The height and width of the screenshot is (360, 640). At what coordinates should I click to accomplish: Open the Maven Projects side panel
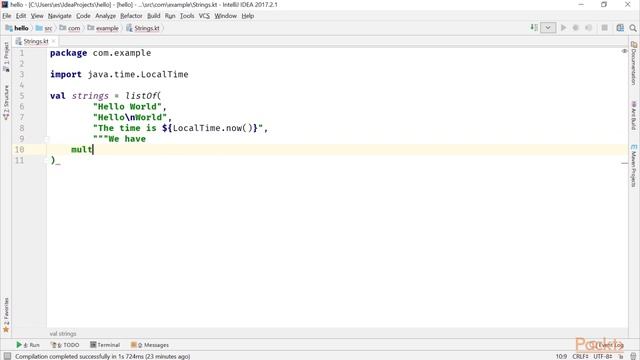(x=634, y=165)
